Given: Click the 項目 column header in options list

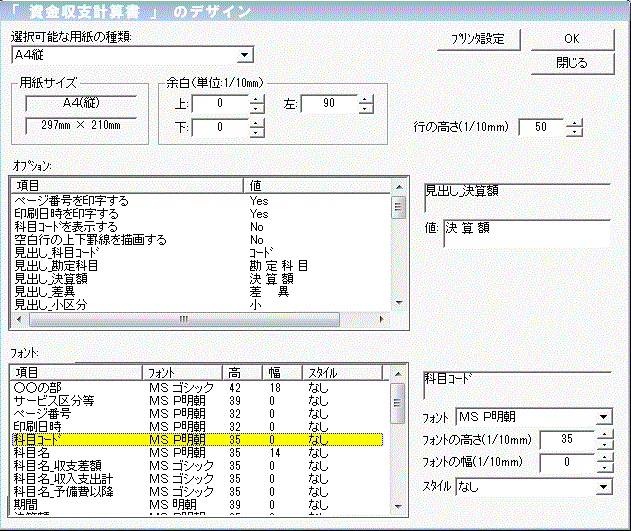Looking at the screenshot, I should [127, 185].
